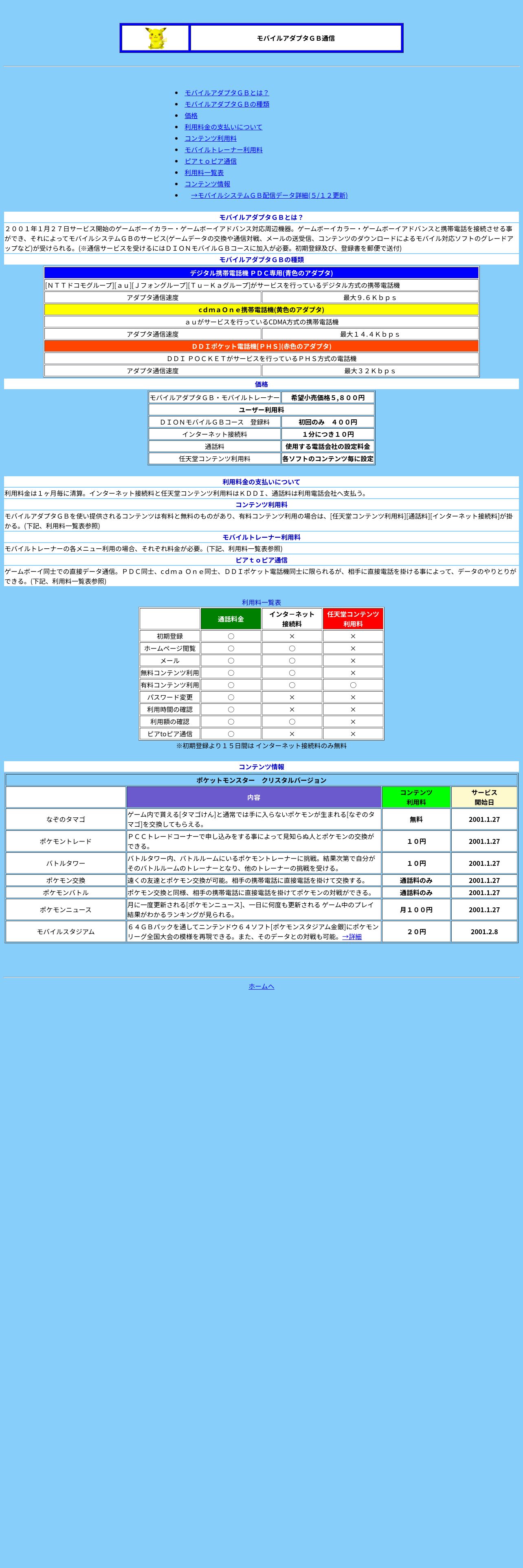Select the 無料コンテンツ利用 row label
Image resolution: width=523 pixels, height=1568 pixels.
coord(170,672)
